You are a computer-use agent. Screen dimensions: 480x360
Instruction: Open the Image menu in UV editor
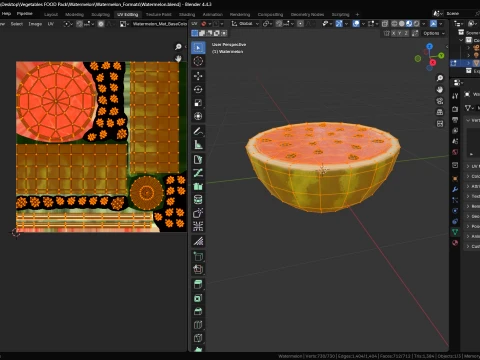coord(35,24)
